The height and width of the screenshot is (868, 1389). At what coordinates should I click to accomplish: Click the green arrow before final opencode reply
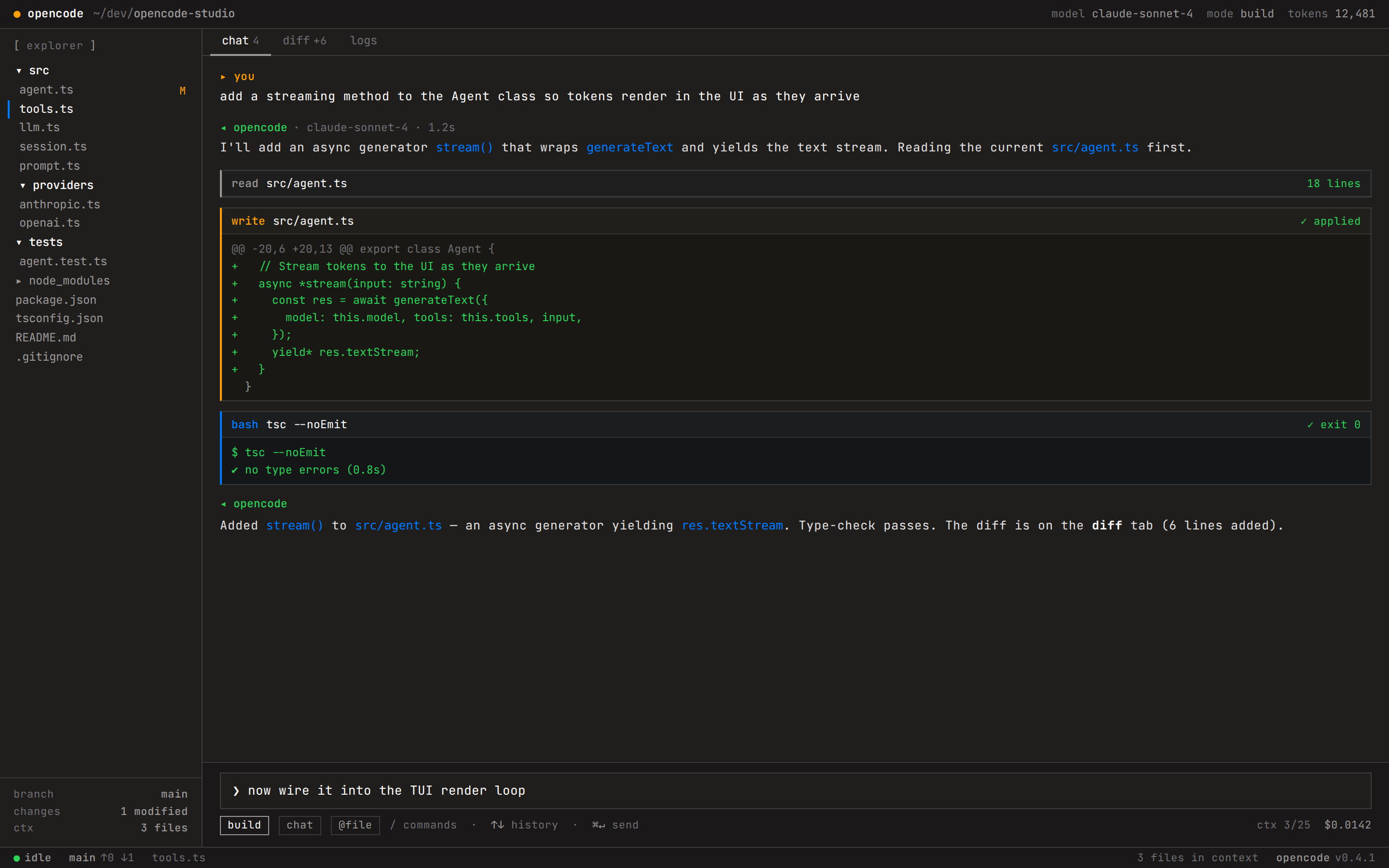[x=223, y=504]
